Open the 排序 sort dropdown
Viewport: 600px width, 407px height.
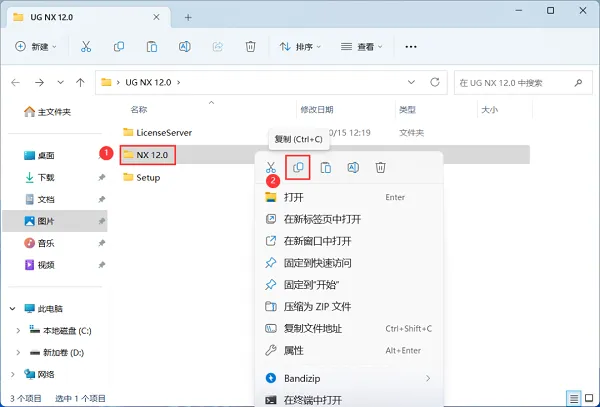[x=300, y=47]
